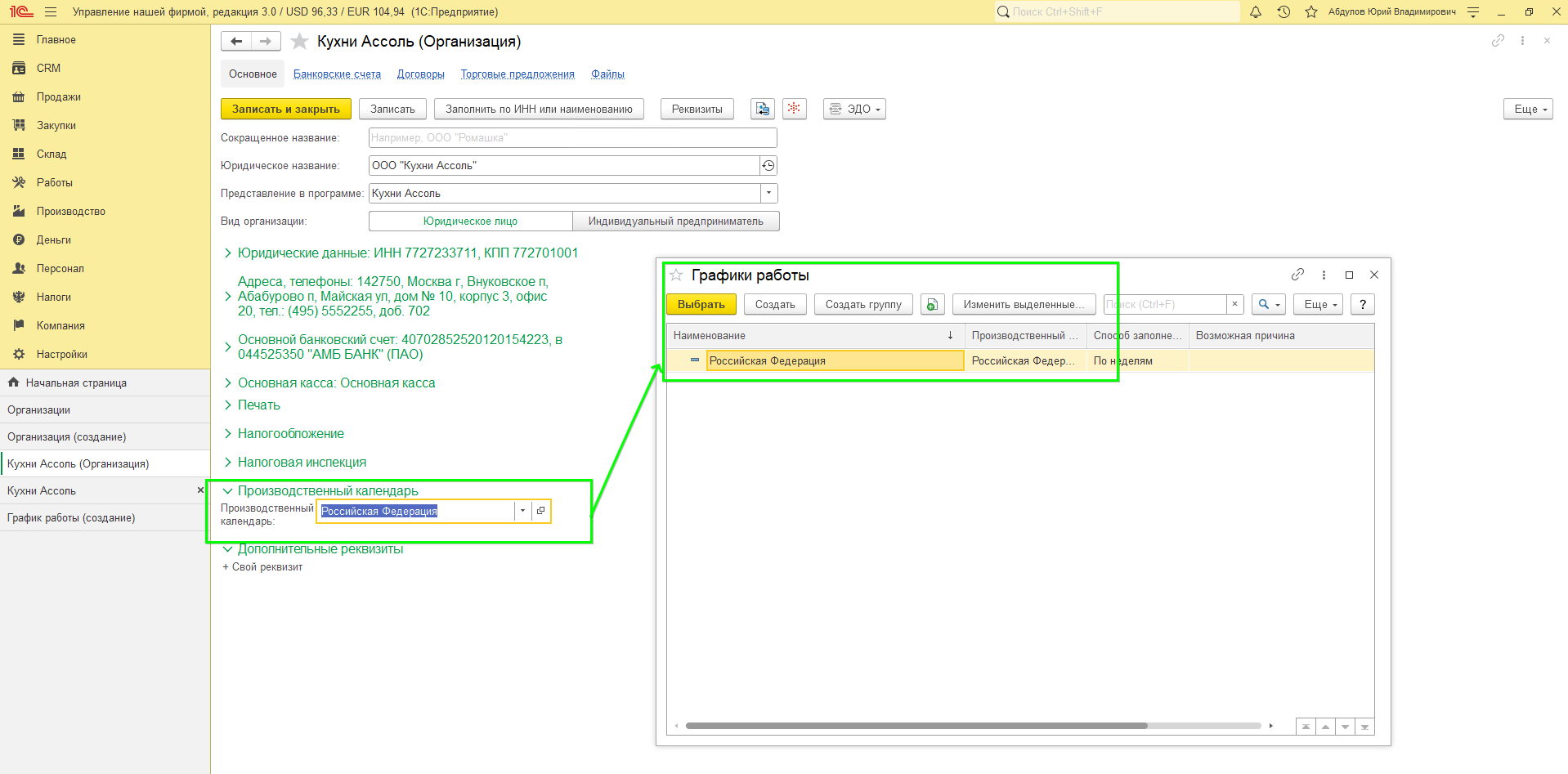This screenshot has height=774, width=1568.
Task: Open three-dot menu in Графики работы dialog
Action: click(1324, 275)
